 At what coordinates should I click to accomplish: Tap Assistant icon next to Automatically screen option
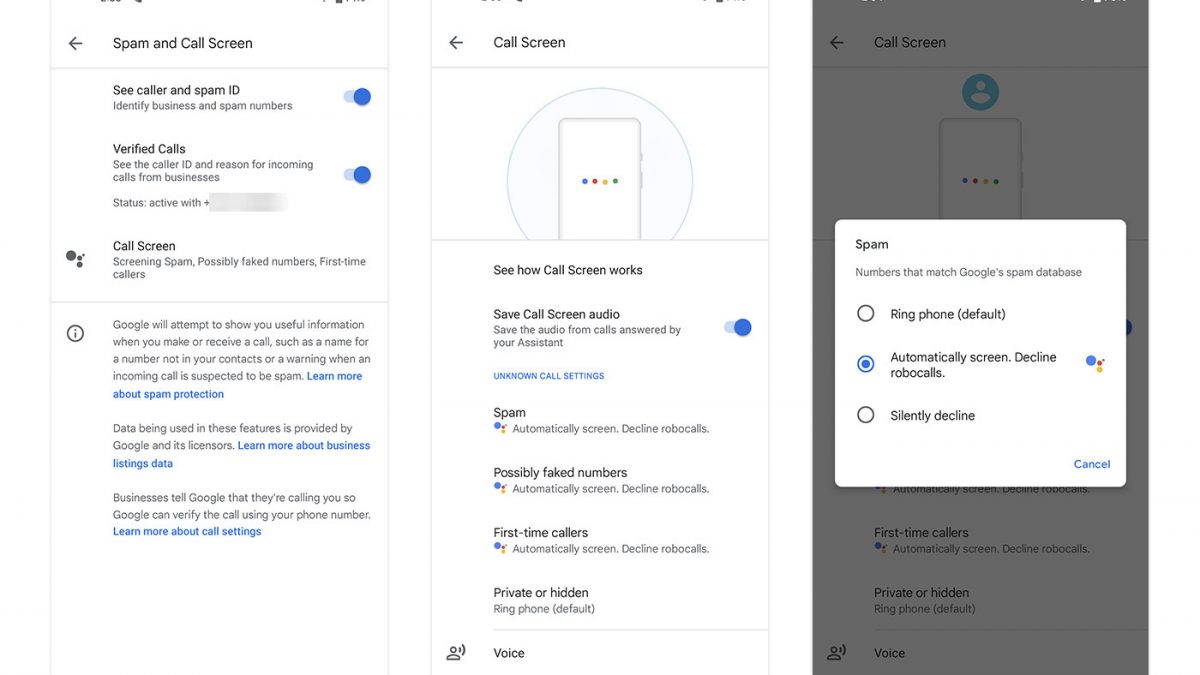(1095, 364)
